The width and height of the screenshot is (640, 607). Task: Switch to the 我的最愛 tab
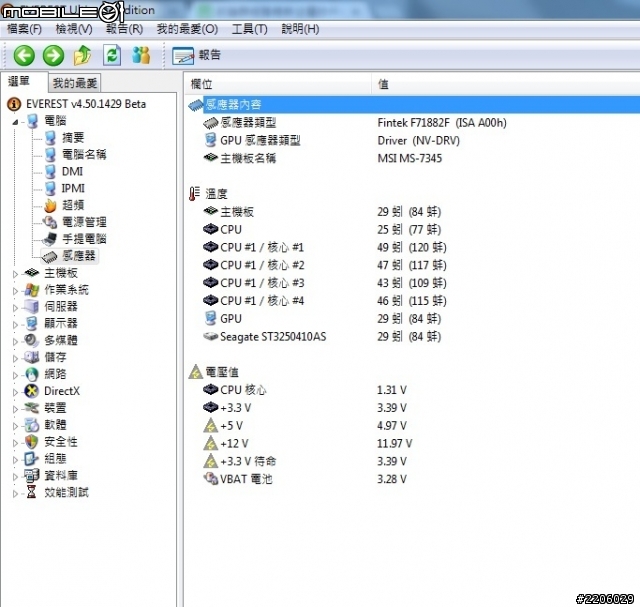pos(75,83)
